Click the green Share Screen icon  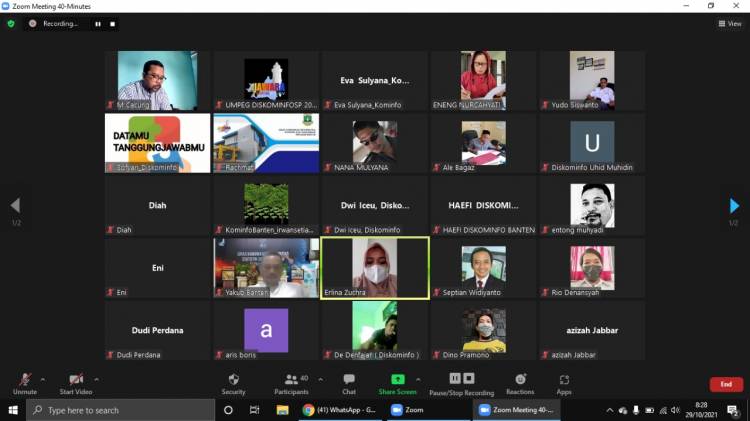point(397,379)
